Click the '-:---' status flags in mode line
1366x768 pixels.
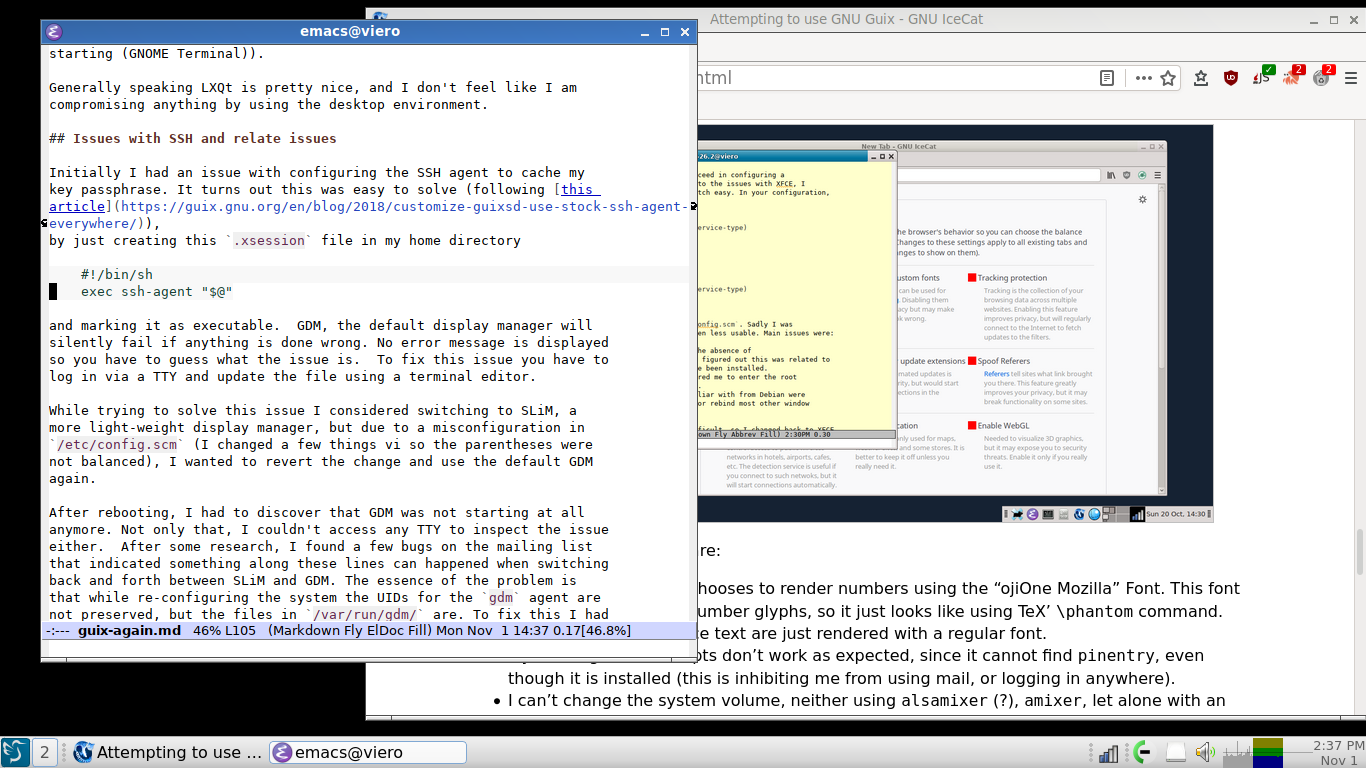pos(58,631)
